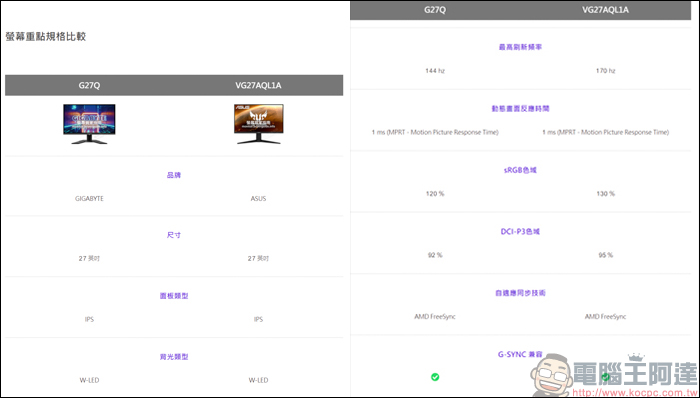
Task: Select the VG27AQL1A header above the 170 hz value
Action: [x=605, y=10]
